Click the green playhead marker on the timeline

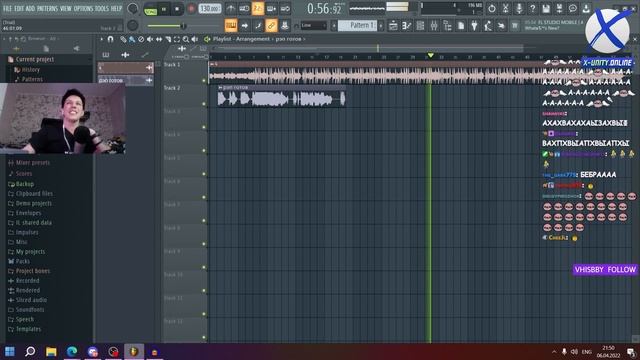click(430, 55)
